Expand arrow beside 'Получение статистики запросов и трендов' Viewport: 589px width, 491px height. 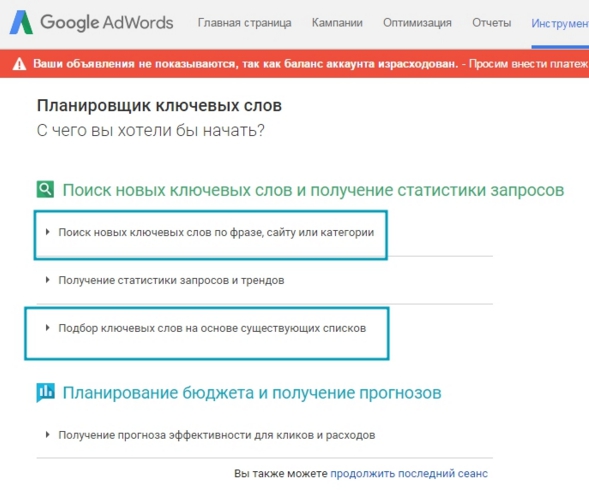(47, 280)
